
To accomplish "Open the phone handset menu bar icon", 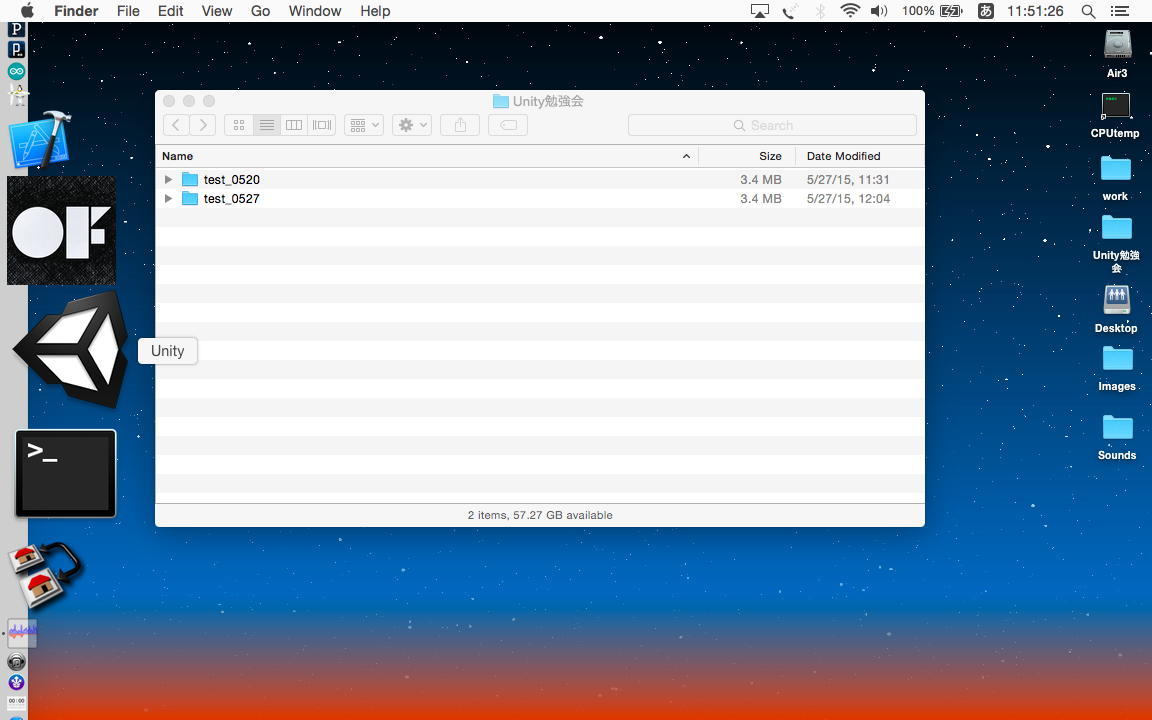I will tap(790, 11).
